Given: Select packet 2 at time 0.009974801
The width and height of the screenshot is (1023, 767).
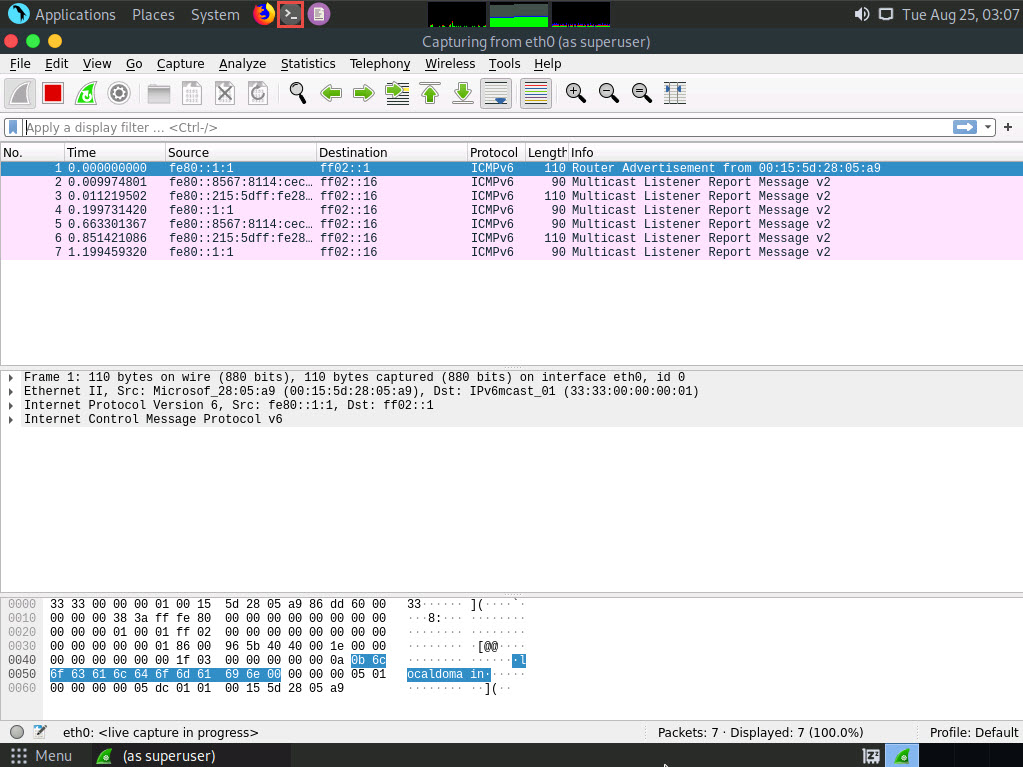Looking at the screenshot, I should coord(512,182).
